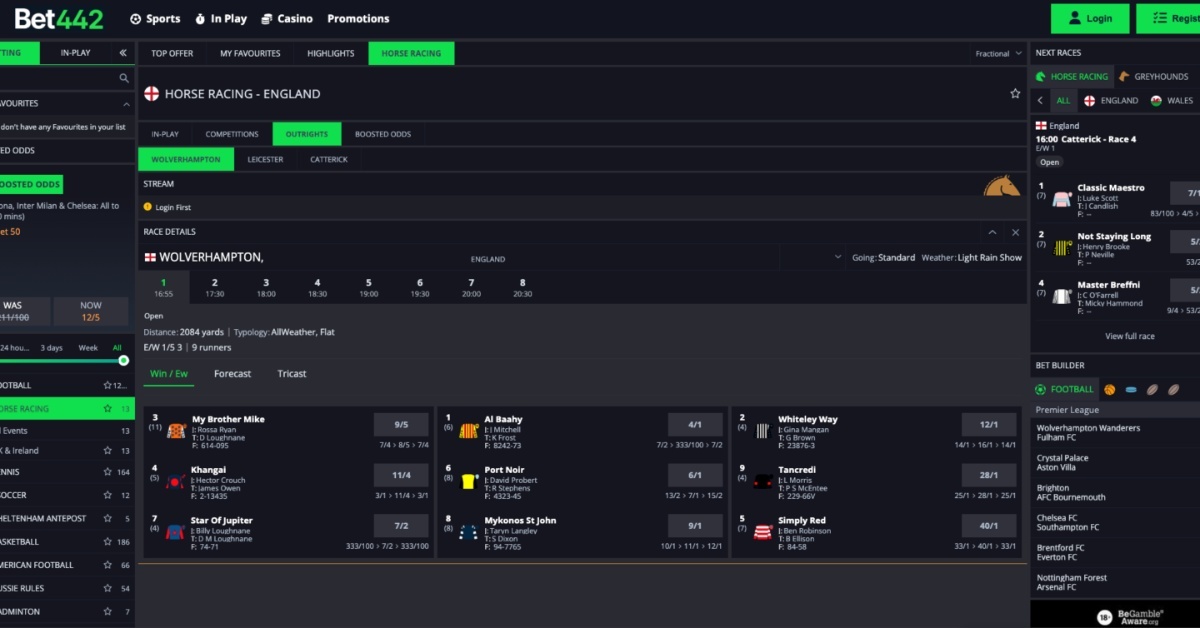The height and width of the screenshot is (628, 1200).
Task: Star the Aussie Rules row
Action: [107, 588]
